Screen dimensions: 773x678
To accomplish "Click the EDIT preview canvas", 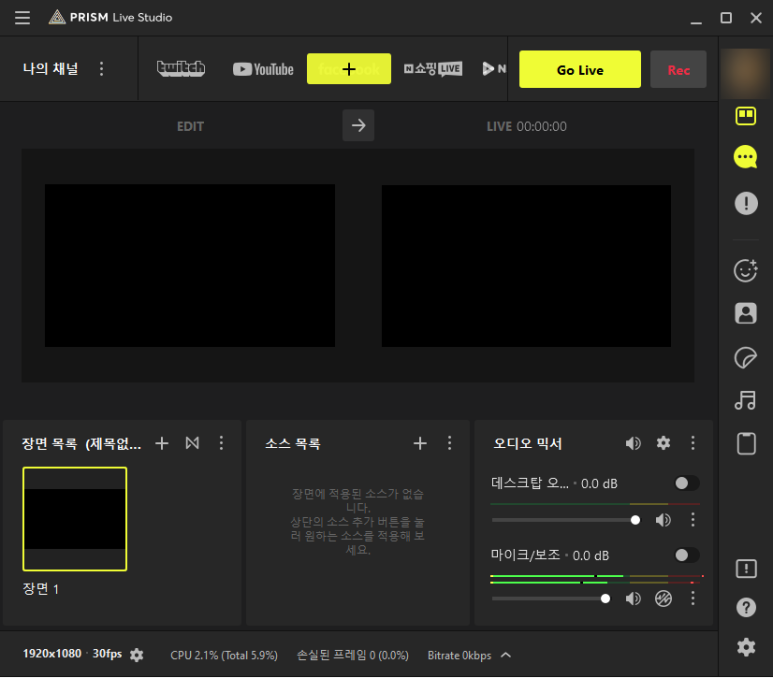I will (x=190, y=266).
